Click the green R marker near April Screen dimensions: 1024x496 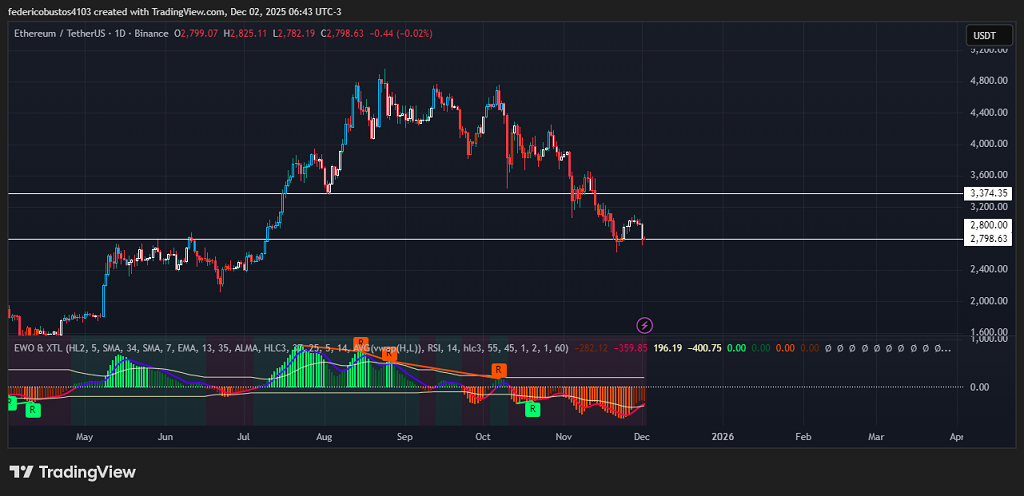tap(34, 409)
